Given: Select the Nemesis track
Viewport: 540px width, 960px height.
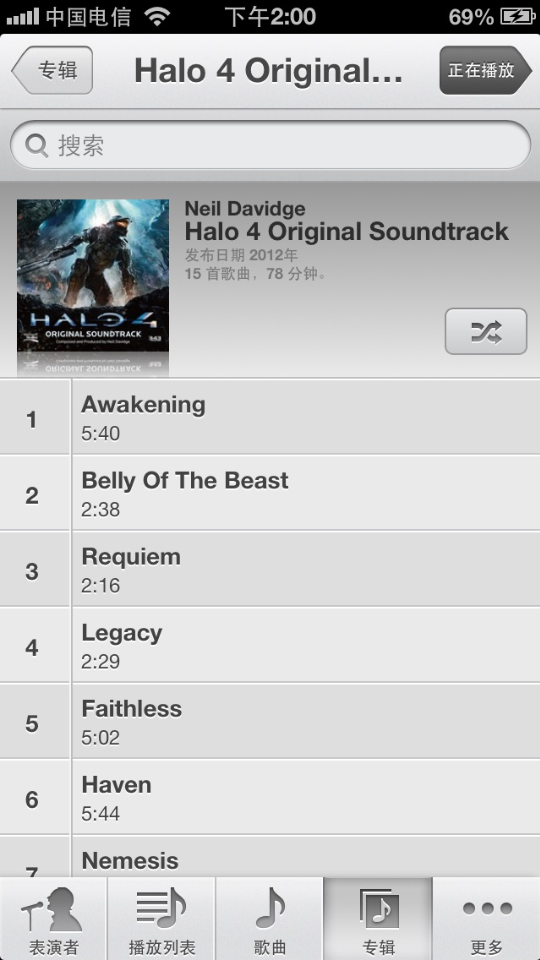Looking at the screenshot, I should [x=270, y=857].
